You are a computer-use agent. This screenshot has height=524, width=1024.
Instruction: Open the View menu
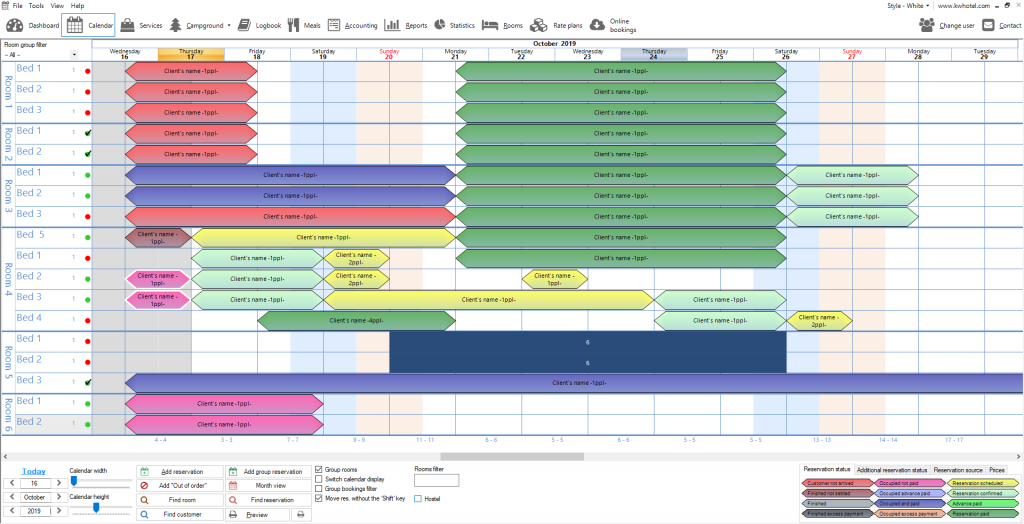coord(57,5)
